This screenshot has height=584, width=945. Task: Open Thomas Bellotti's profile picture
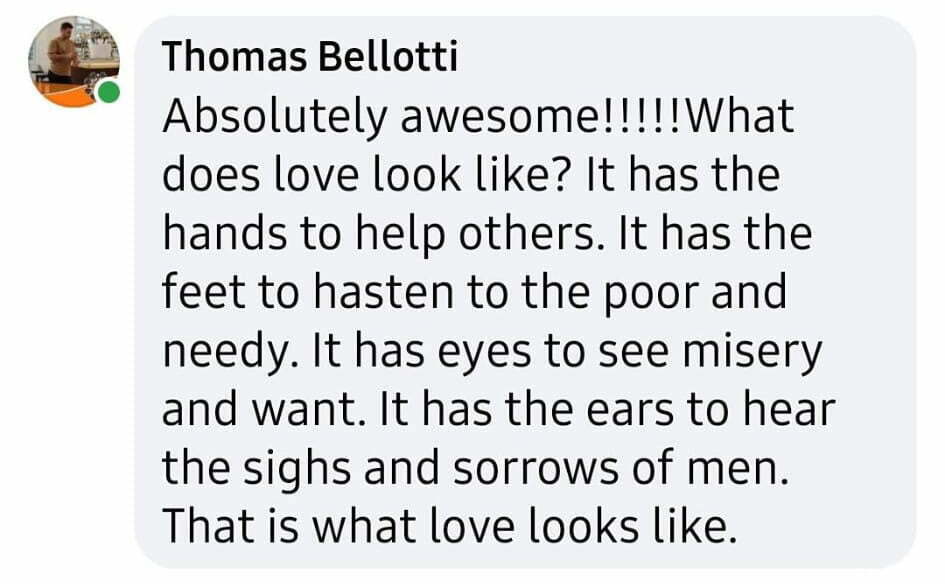point(74,61)
